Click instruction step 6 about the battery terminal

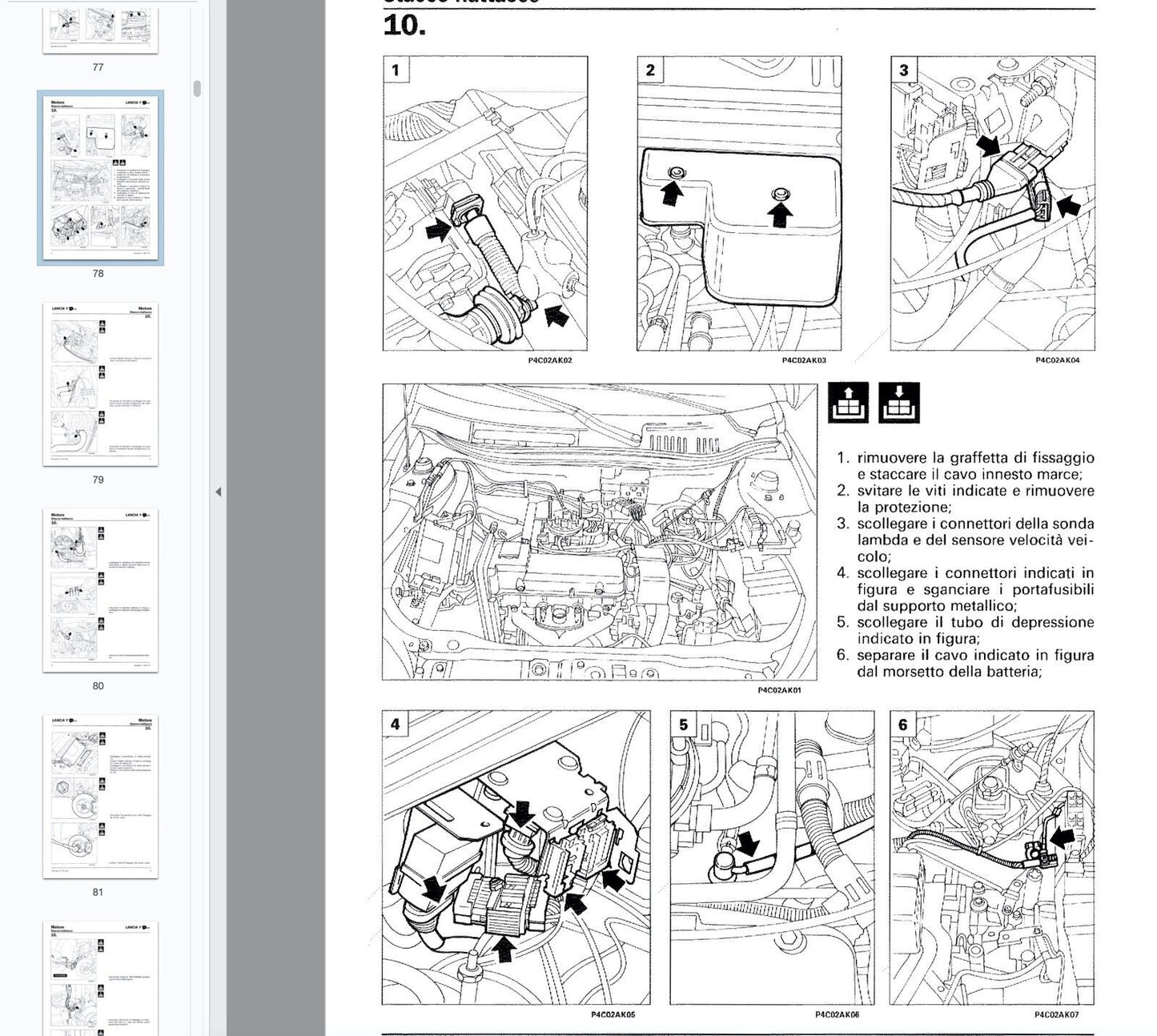click(965, 664)
